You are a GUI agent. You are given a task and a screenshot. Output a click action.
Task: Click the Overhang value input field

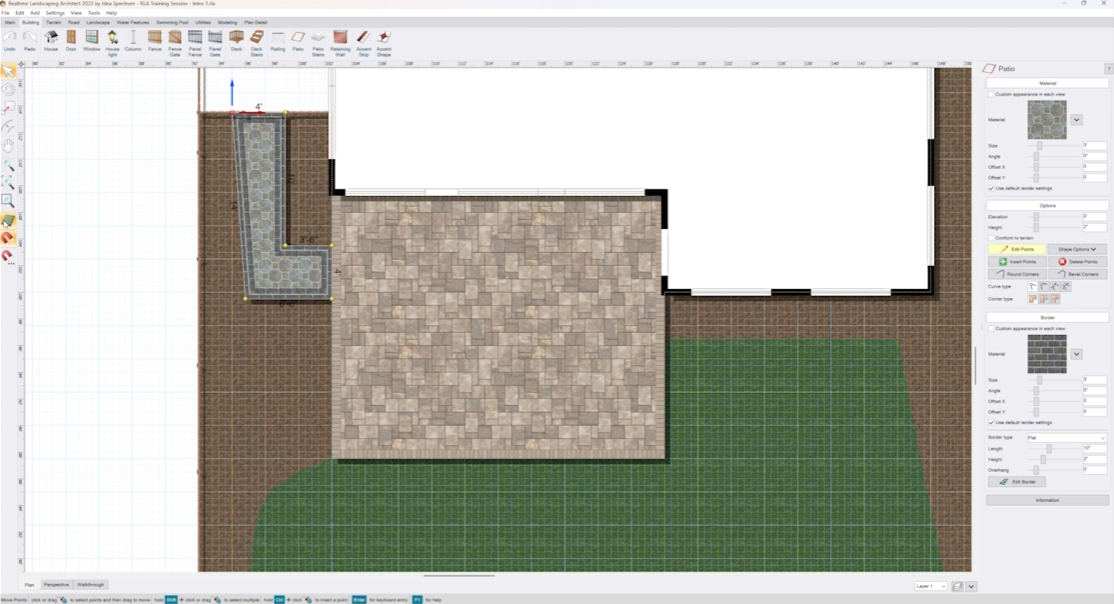1094,470
